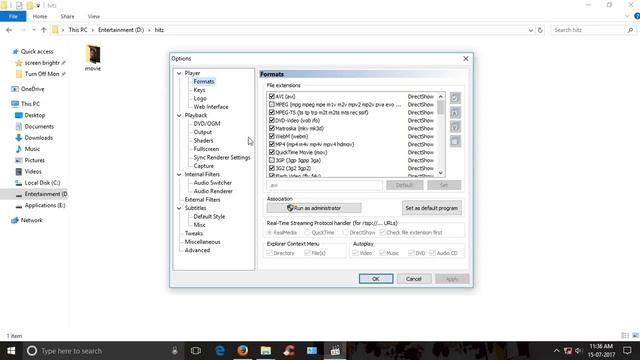Click the Explorer back arrow
Viewport: 640px width, 360px height.
click(x=9, y=30)
